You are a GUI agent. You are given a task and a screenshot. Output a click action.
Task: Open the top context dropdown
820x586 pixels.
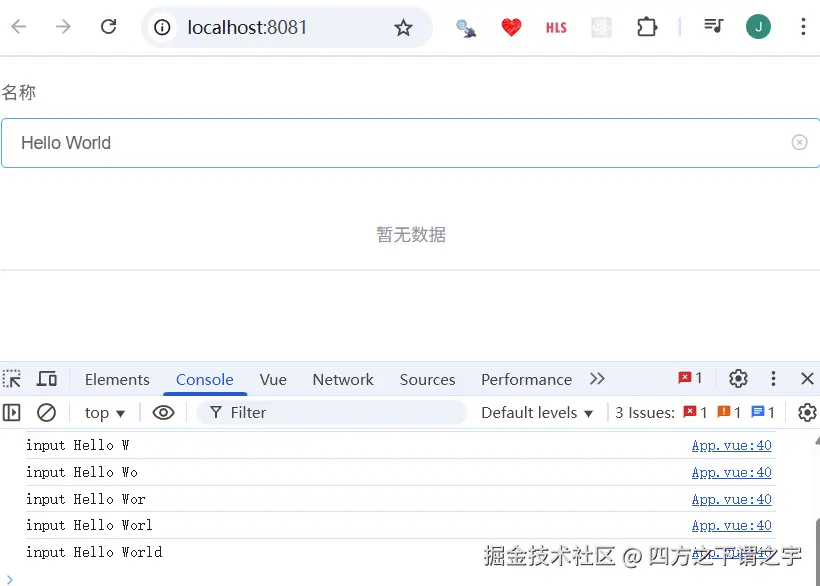coord(105,413)
